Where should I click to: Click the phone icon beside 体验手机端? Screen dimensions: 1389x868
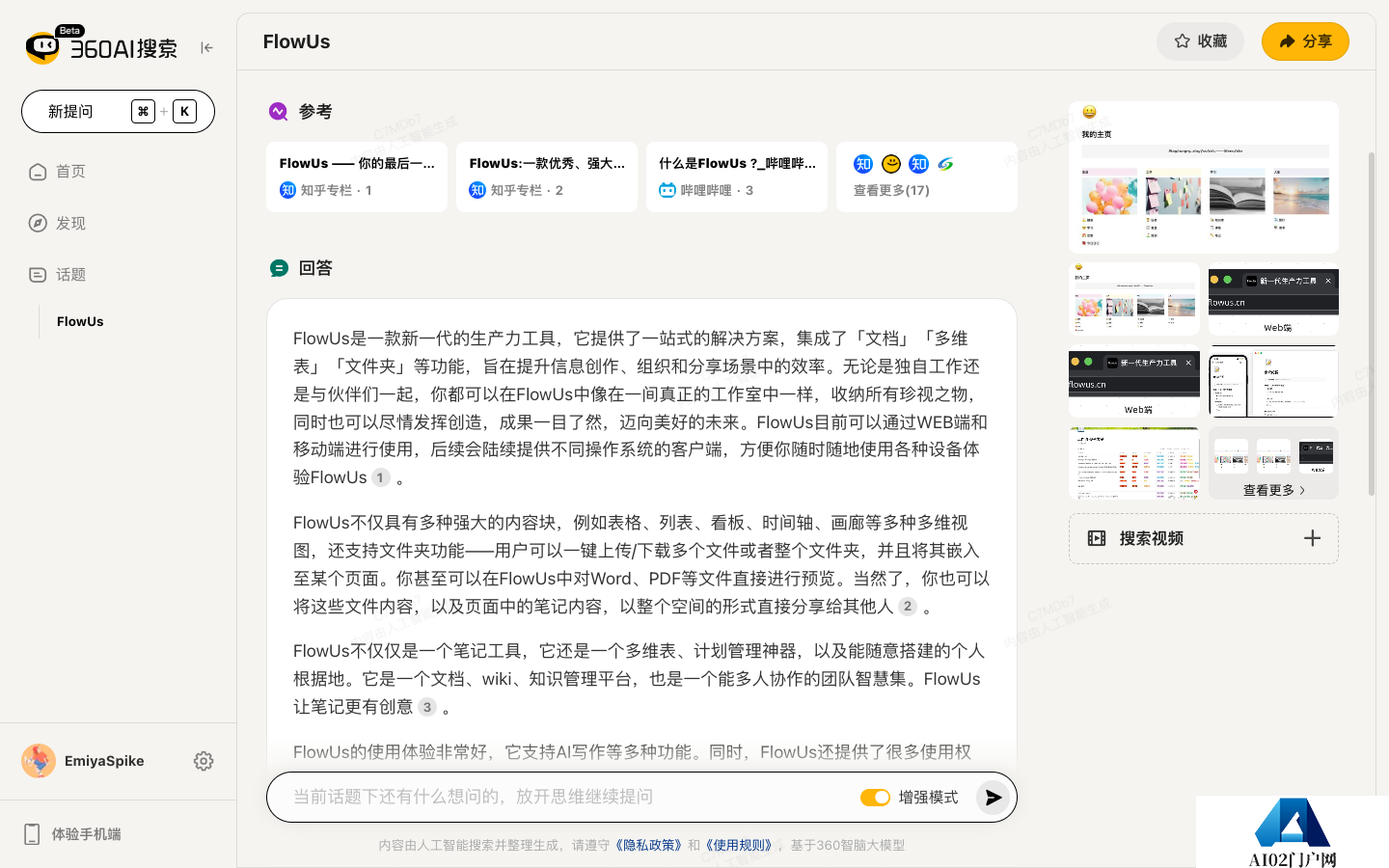coord(32,834)
